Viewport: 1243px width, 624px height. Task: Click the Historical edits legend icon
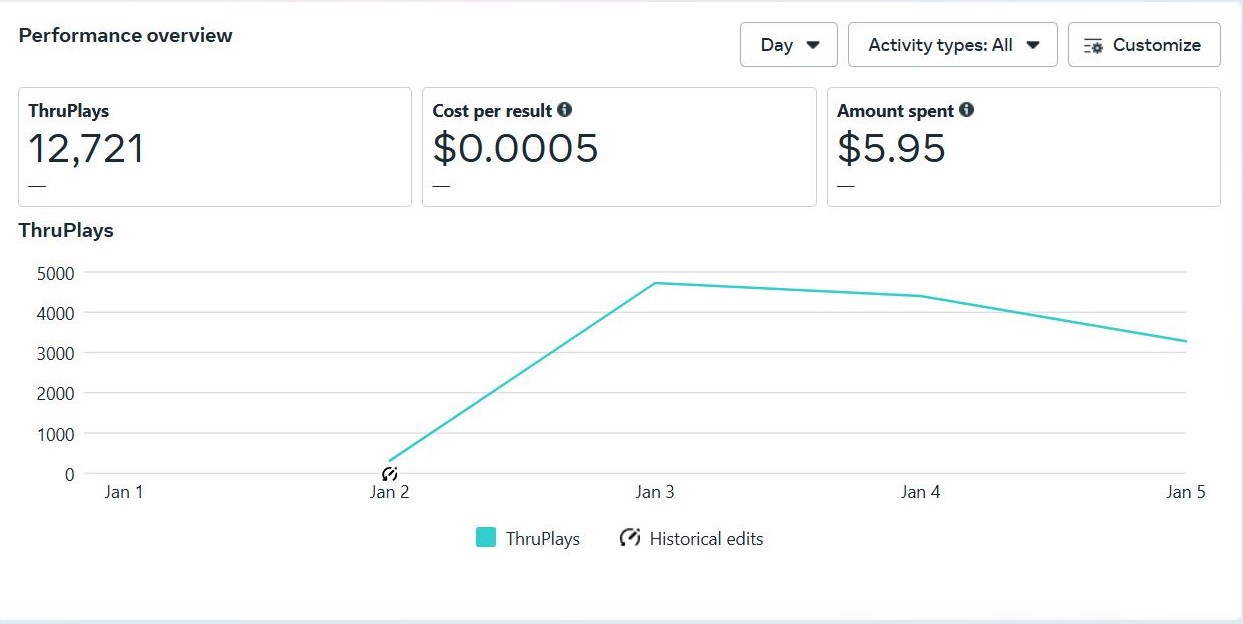tap(629, 538)
